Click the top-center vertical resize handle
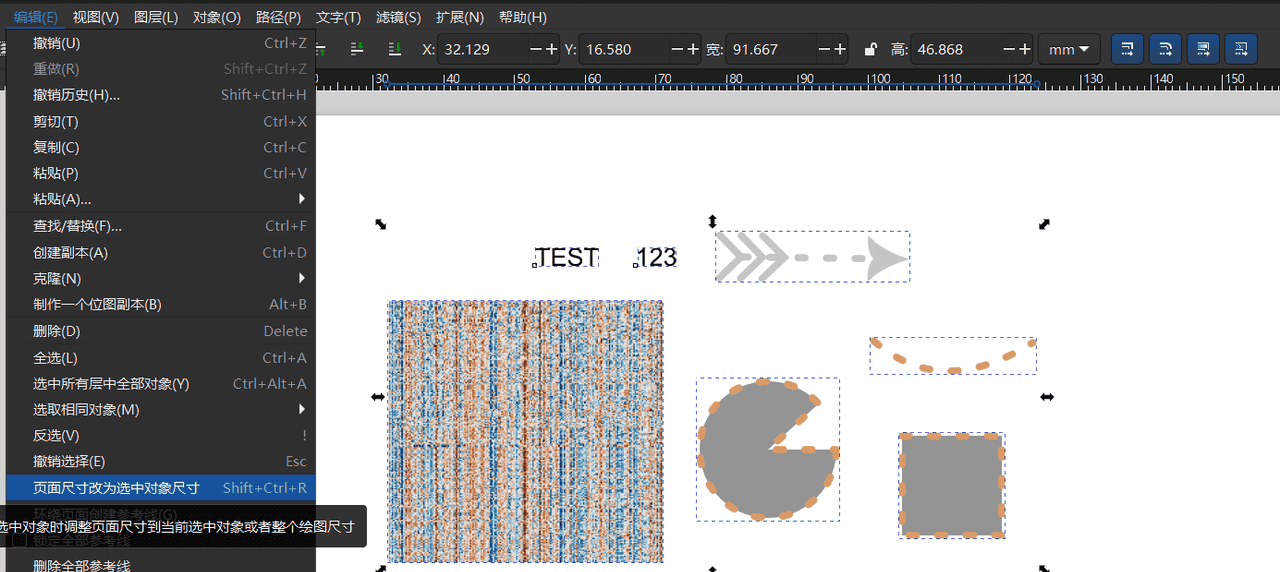Viewport: 1280px width, 572px height. pyautogui.click(x=712, y=221)
